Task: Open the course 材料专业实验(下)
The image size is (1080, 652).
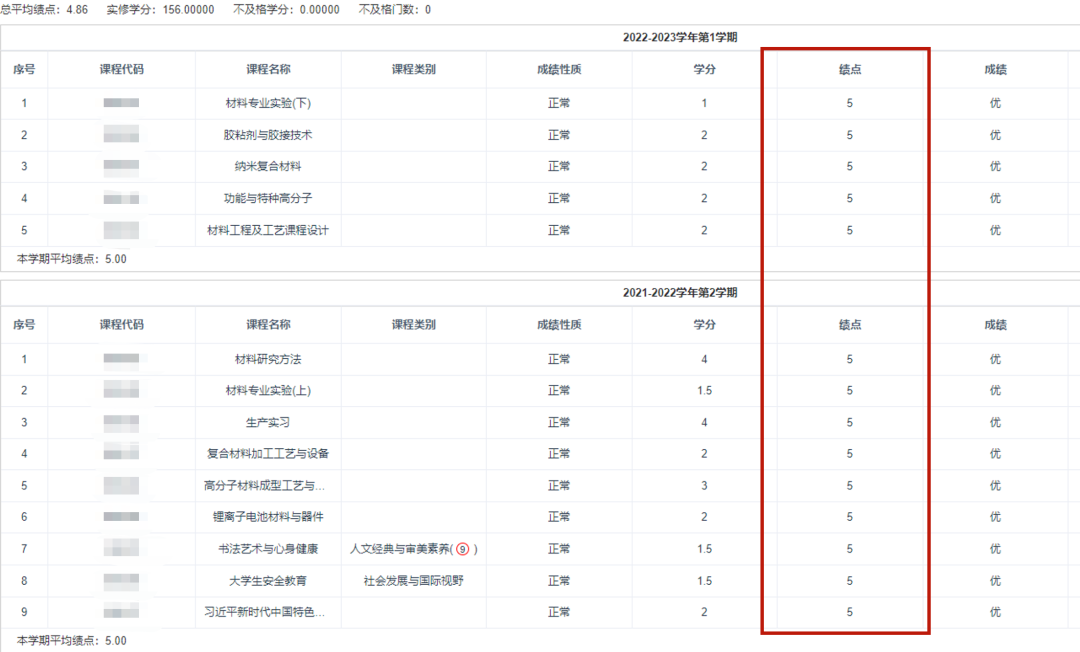Action: click(x=267, y=102)
